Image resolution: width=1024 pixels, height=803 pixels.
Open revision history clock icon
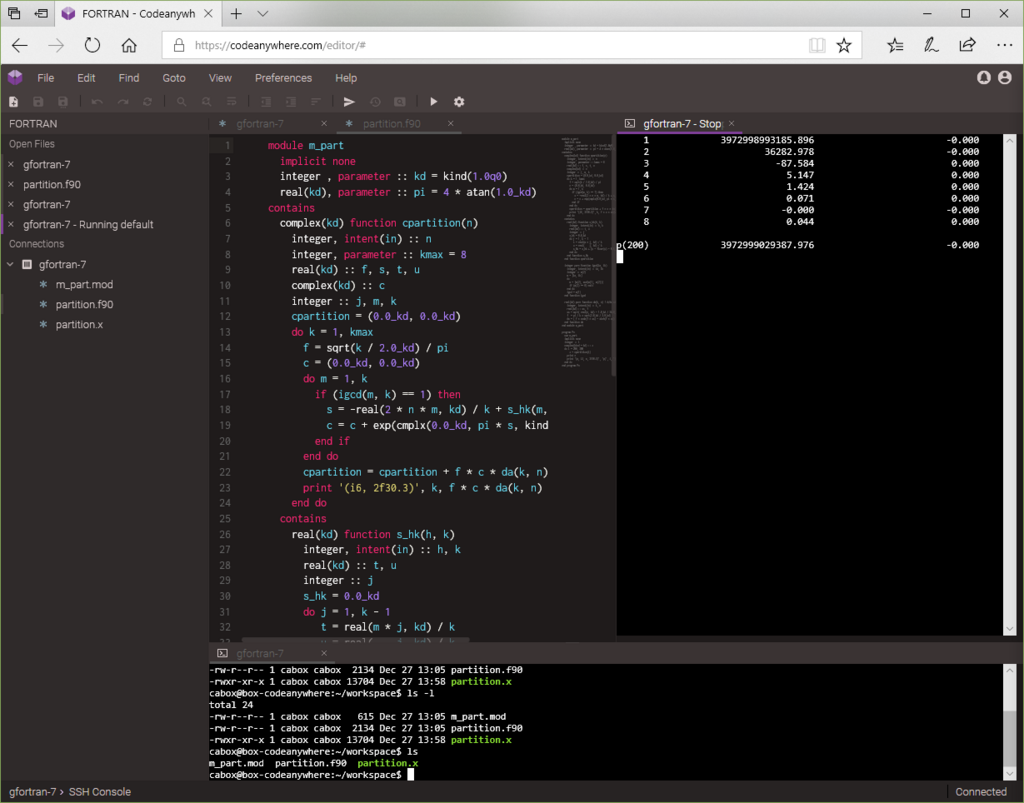click(375, 102)
